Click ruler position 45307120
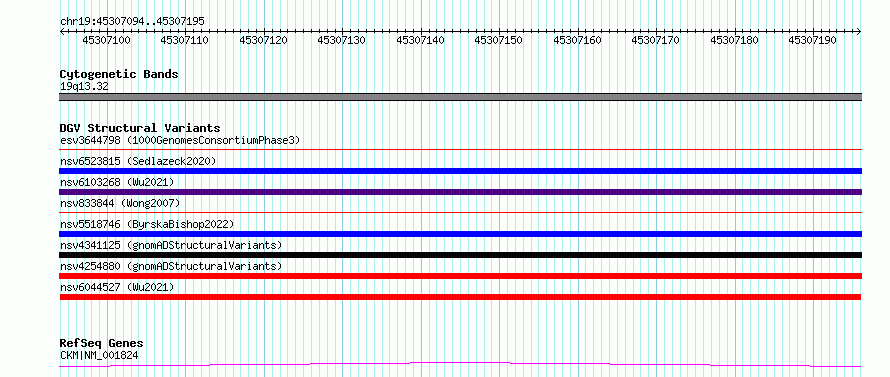This screenshot has width=890, height=377. click(x=263, y=40)
